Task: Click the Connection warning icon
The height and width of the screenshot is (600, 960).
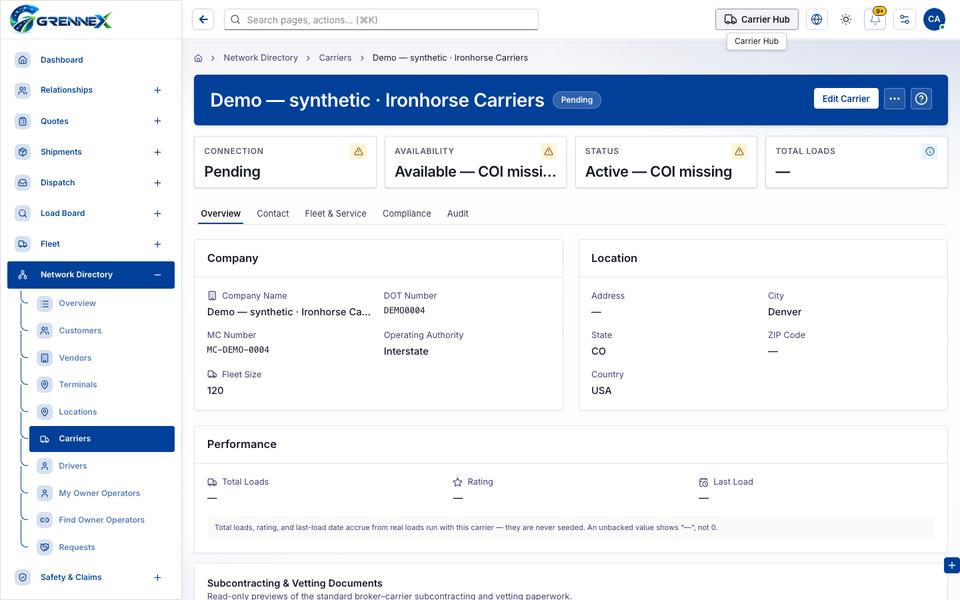Action: click(359, 151)
